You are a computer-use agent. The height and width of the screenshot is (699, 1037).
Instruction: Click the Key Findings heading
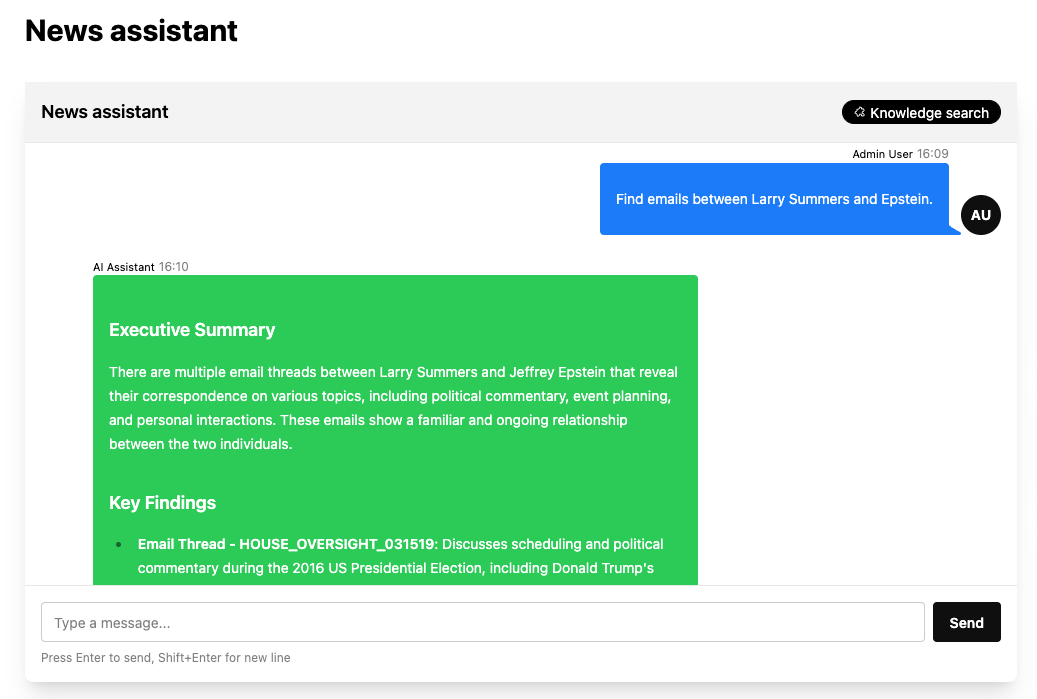(x=162, y=503)
